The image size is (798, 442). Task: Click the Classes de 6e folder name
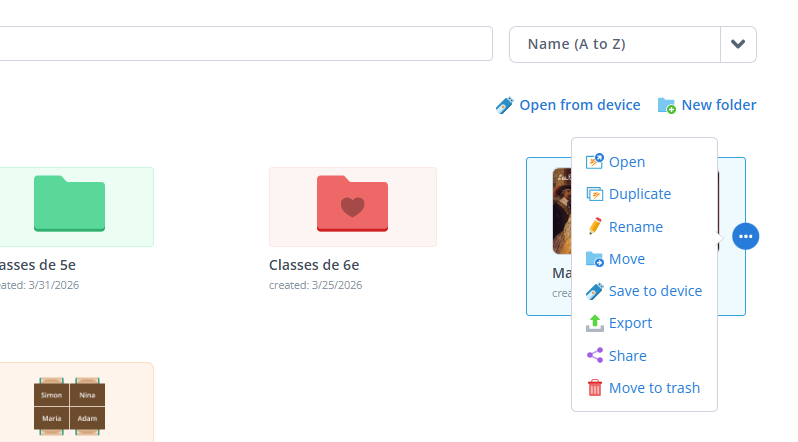tap(314, 265)
